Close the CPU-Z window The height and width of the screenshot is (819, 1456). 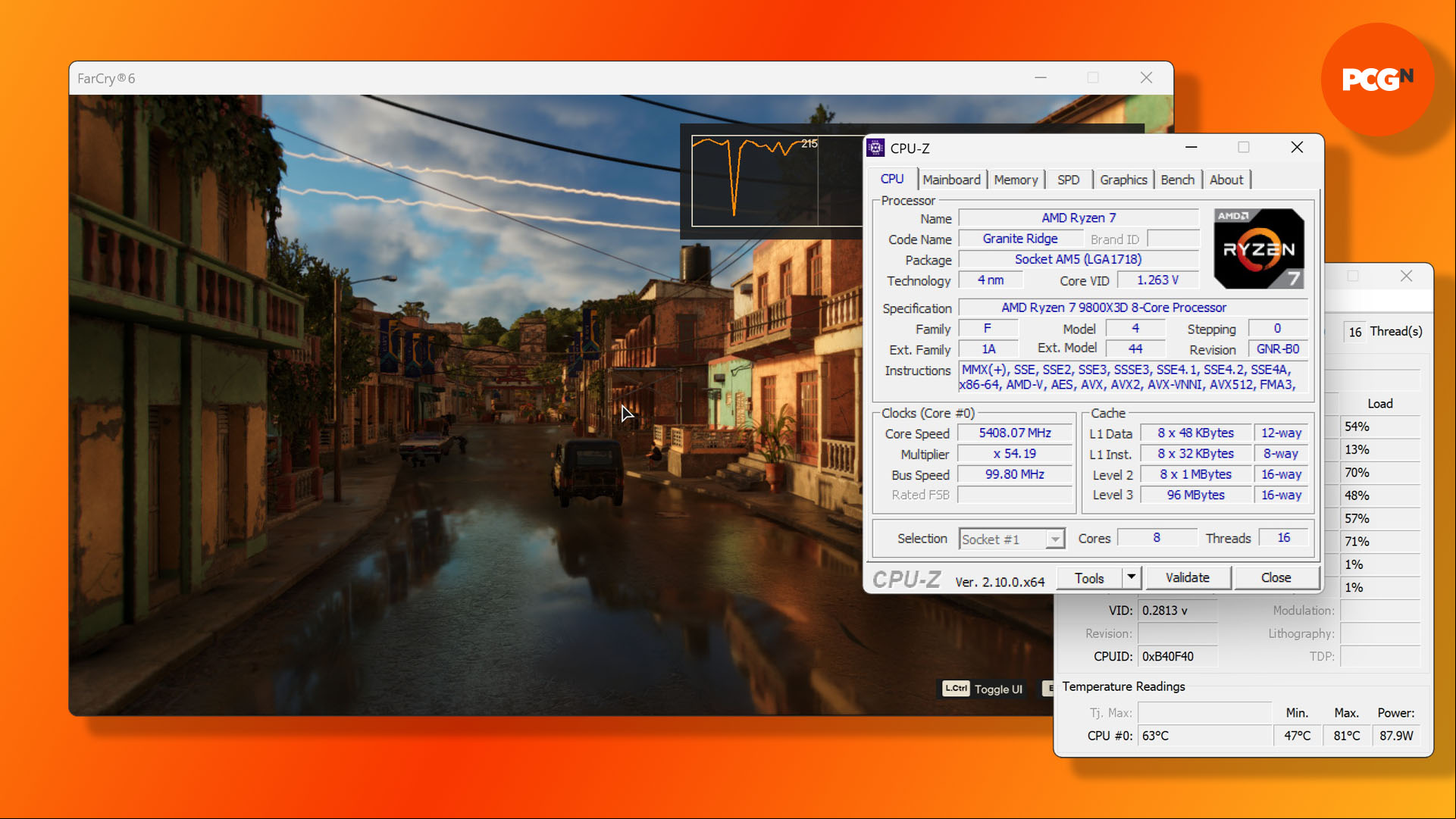pyautogui.click(x=1297, y=147)
